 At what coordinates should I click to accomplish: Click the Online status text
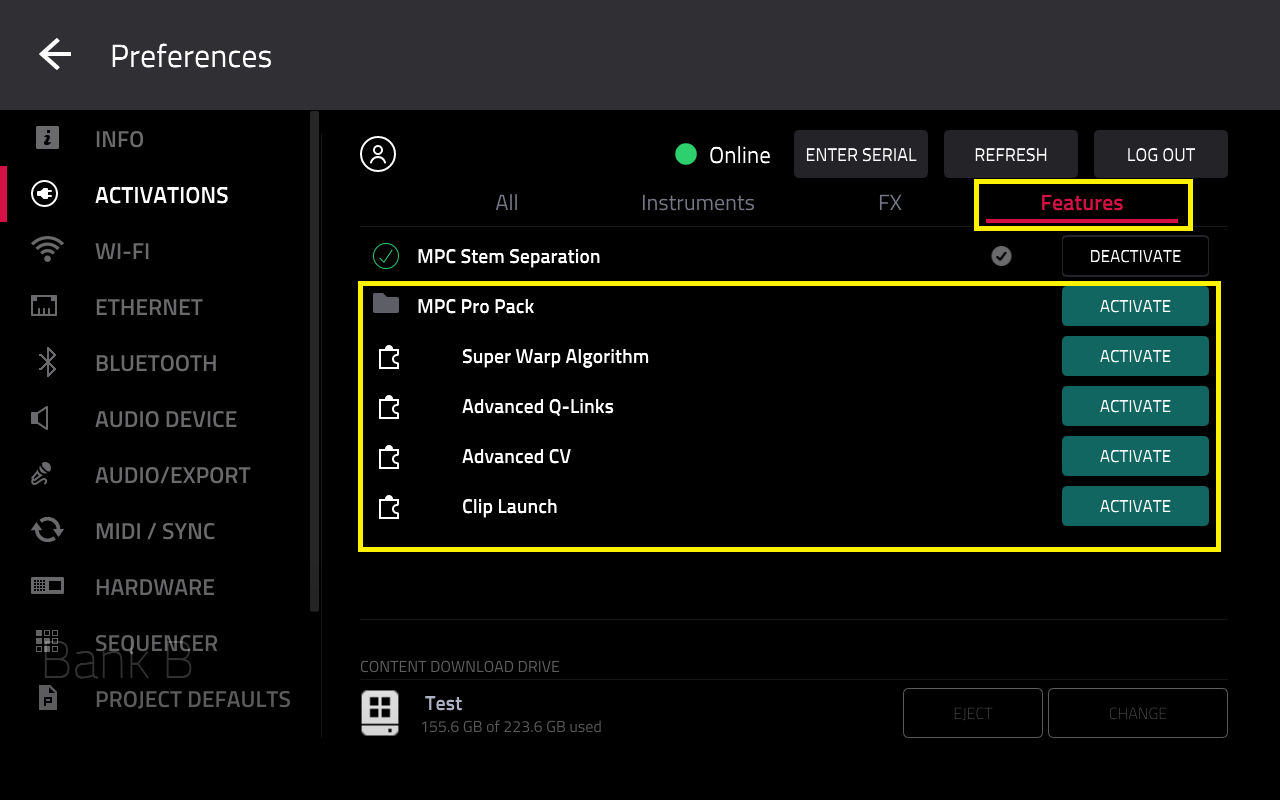tap(740, 155)
